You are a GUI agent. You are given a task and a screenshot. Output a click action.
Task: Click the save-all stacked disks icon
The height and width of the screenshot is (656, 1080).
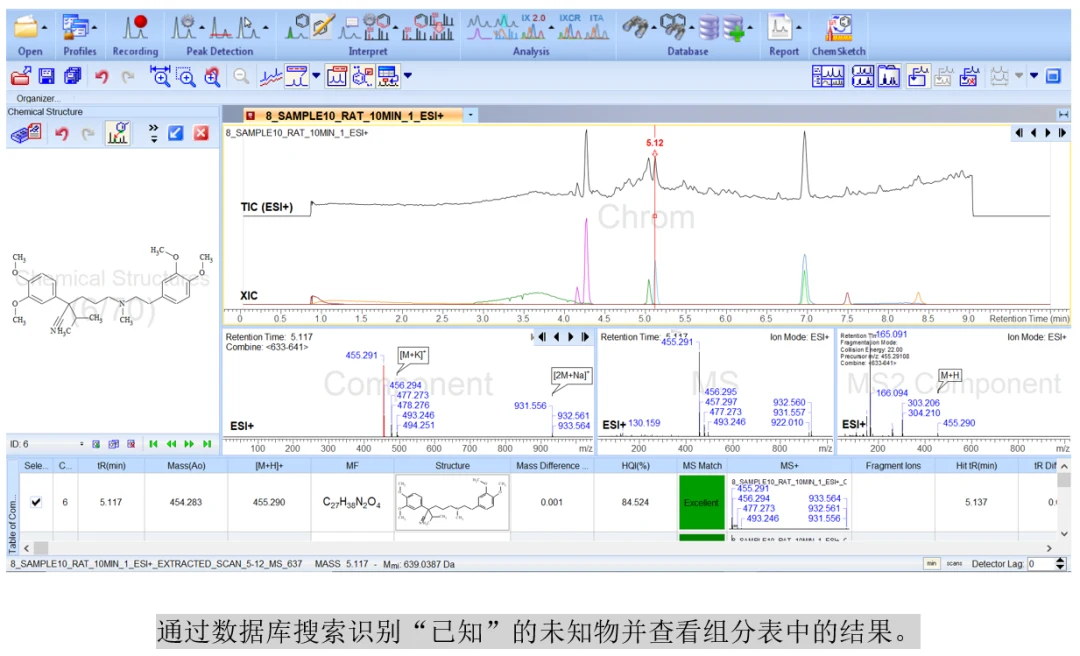click(72, 76)
